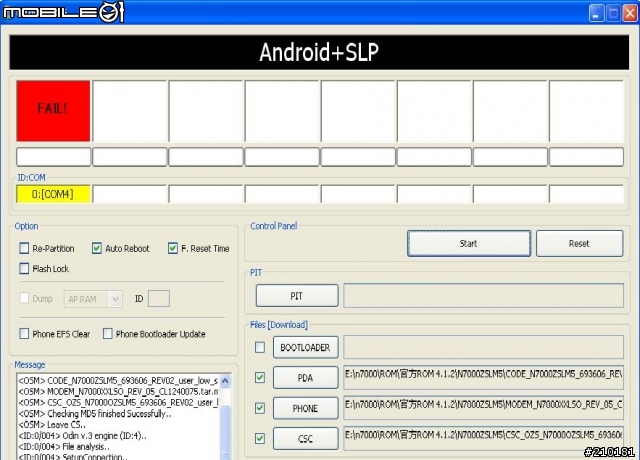Click the Android+SLP banner
This screenshot has width=640, height=460.
coord(319,52)
